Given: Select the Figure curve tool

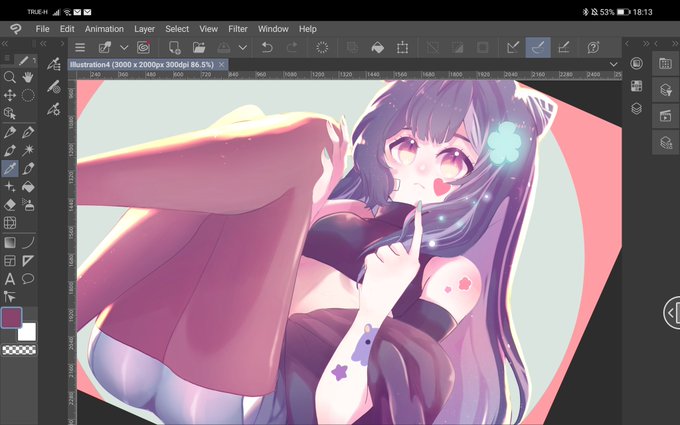Looking at the screenshot, I should [x=28, y=242].
